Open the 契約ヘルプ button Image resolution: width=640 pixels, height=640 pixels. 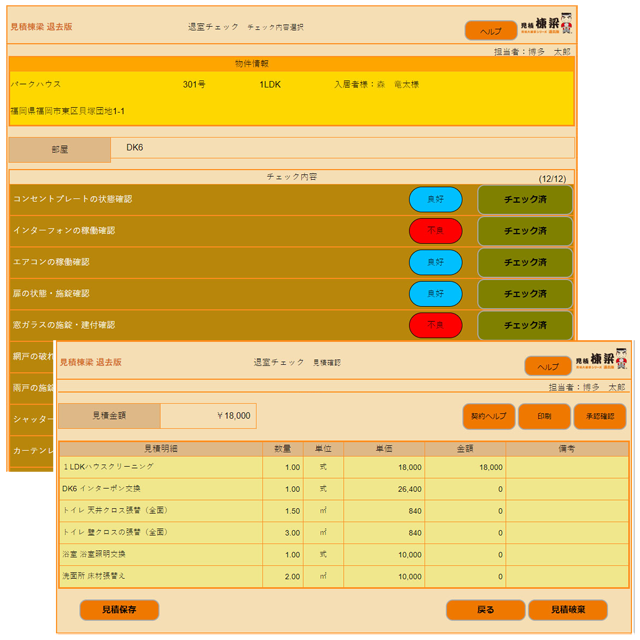(x=488, y=416)
